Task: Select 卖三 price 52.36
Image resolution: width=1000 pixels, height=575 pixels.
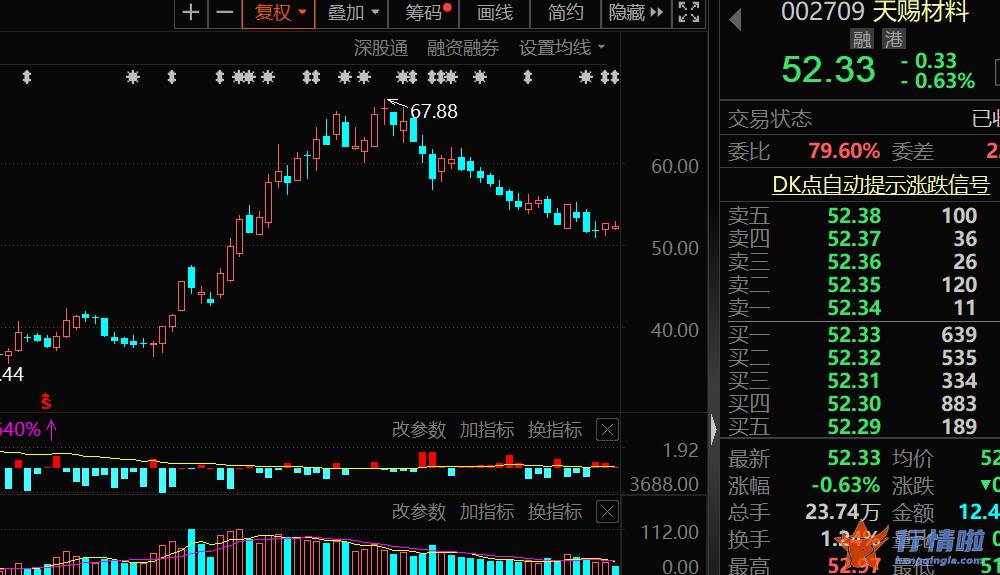Action: coord(854,261)
